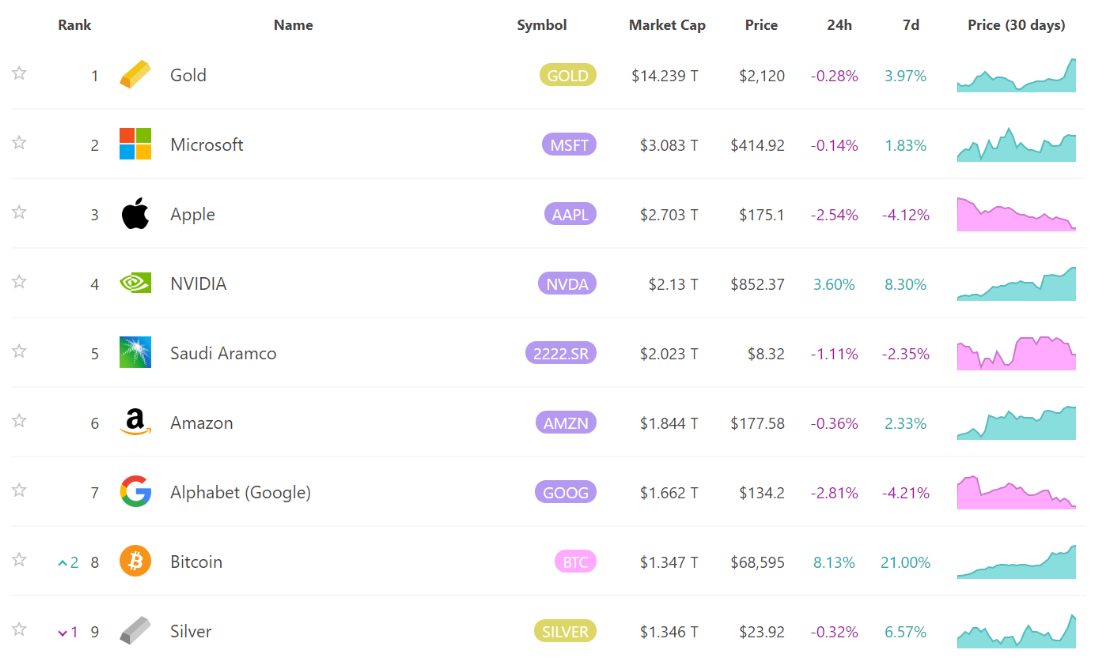This screenshot has height=664, width=1096.
Task: Click Gold's market cap $14.239 T
Action: pos(665,75)
